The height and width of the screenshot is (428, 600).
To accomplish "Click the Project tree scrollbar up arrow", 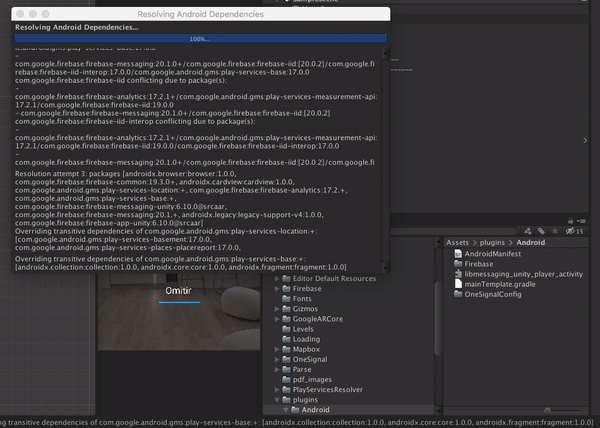I will click(x=439, y=242).
